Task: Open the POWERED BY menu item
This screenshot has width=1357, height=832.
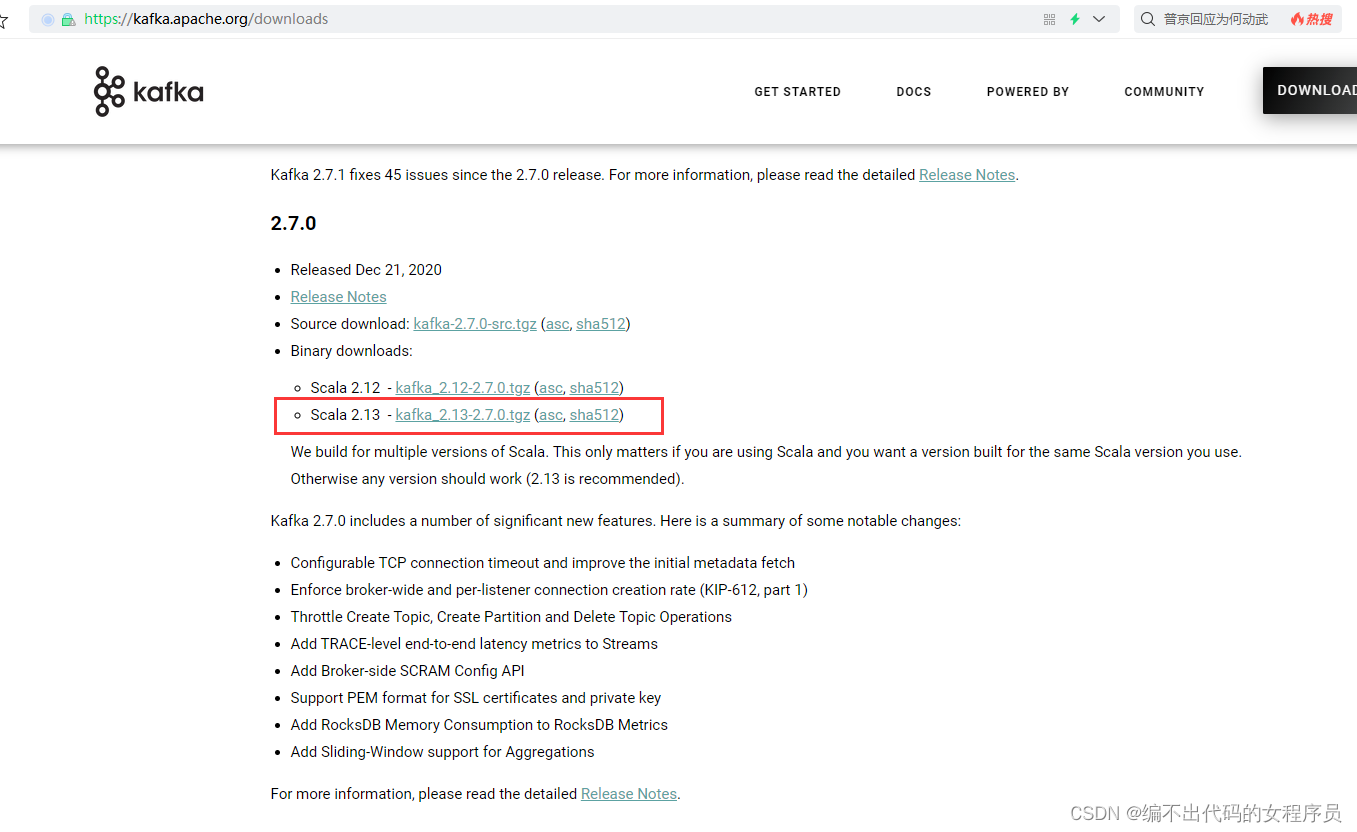Action: (x=1028, y=91)
